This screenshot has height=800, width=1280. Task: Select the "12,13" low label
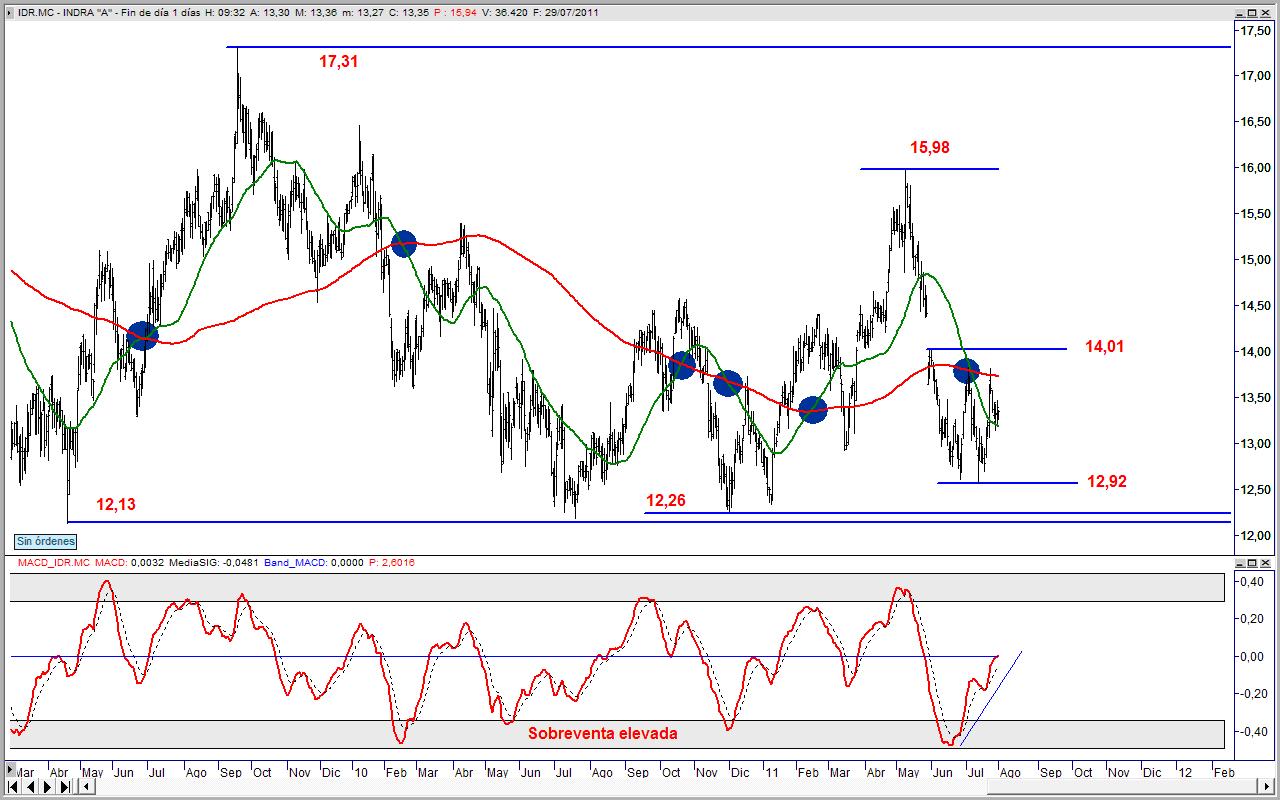pos(116,505)
